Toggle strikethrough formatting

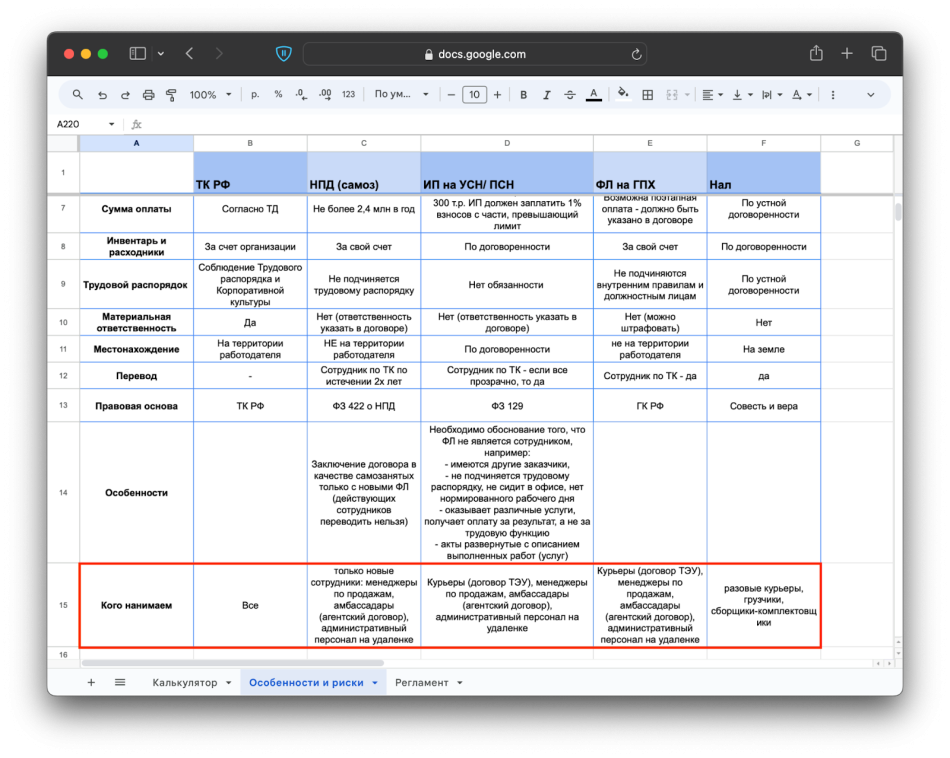570,95
